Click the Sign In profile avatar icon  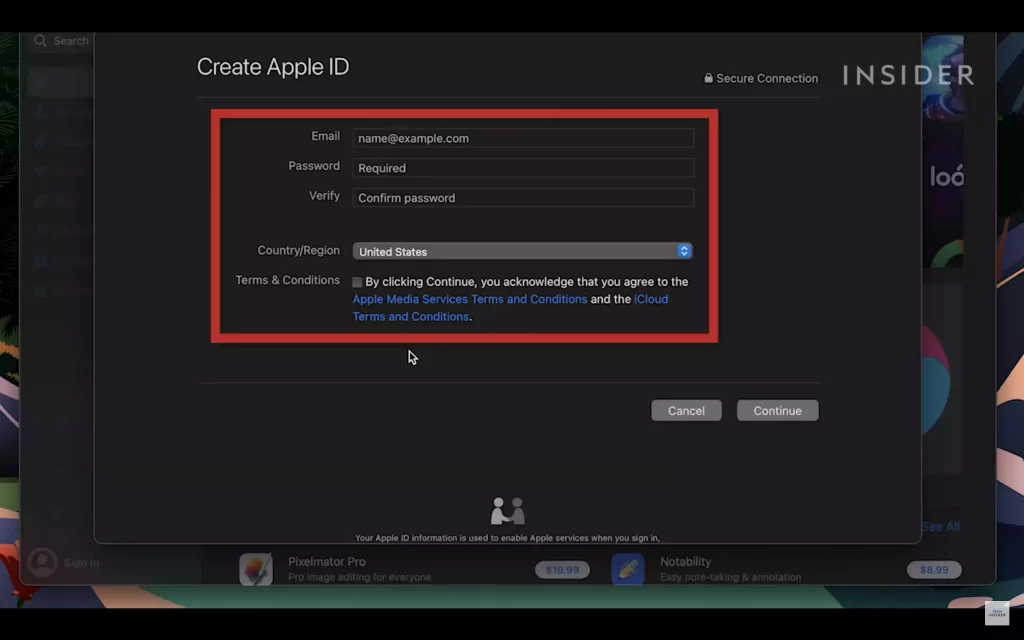click(42, 562)
